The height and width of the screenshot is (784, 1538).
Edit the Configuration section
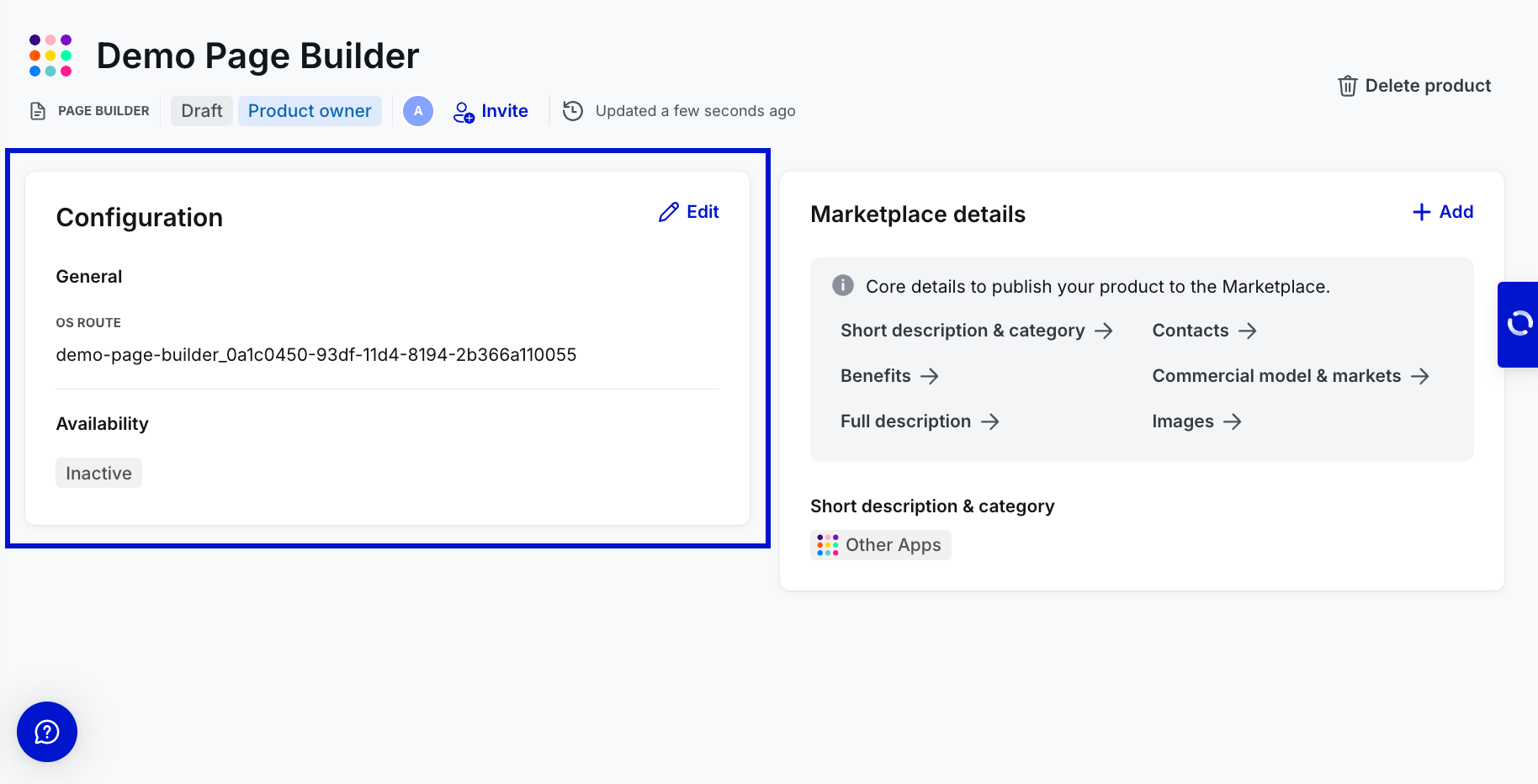[x=689, y=212]
